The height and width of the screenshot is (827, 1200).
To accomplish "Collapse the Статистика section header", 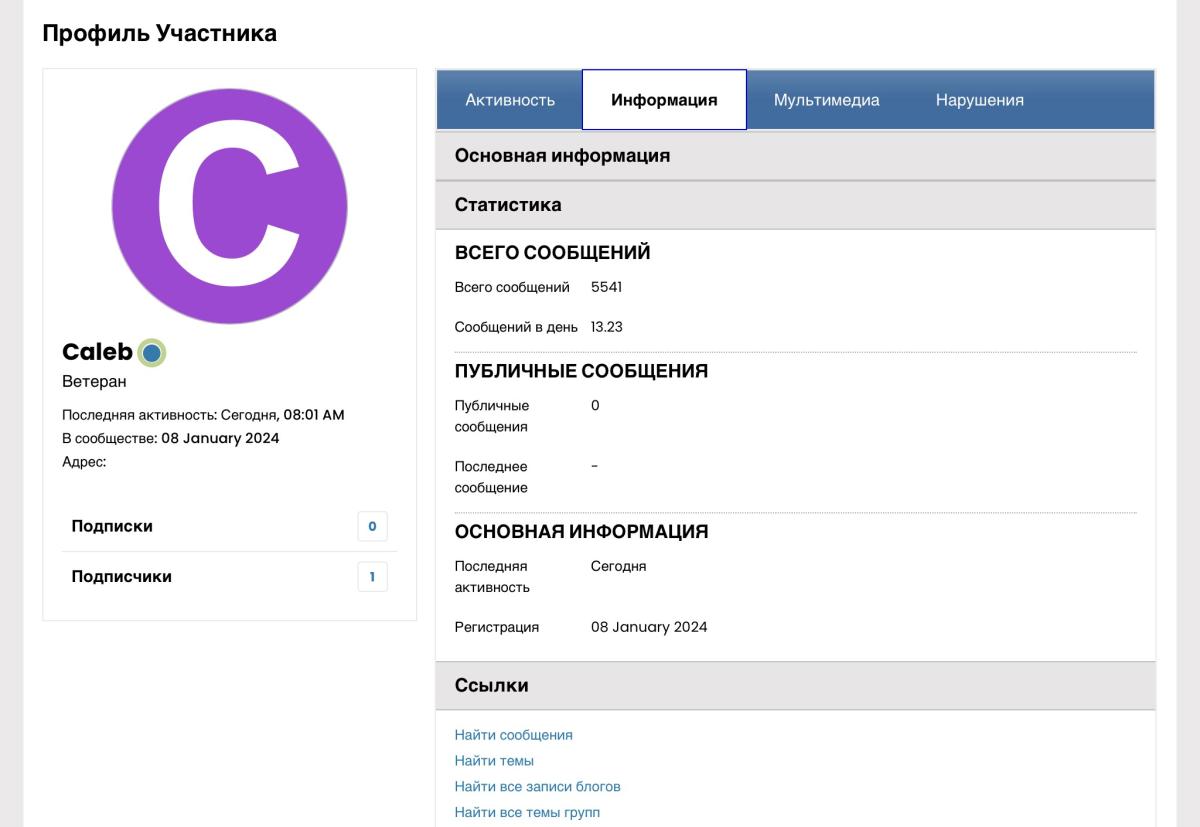I will click(509, 203).
